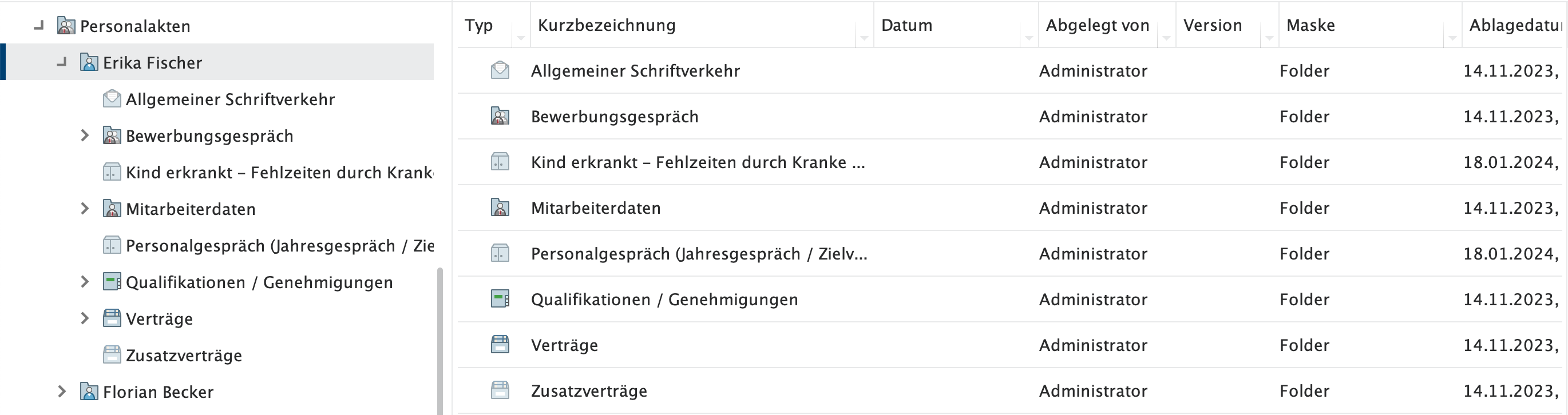
Task: Sort by the Abgelegt von column header
Action: tap(1097, 26)
